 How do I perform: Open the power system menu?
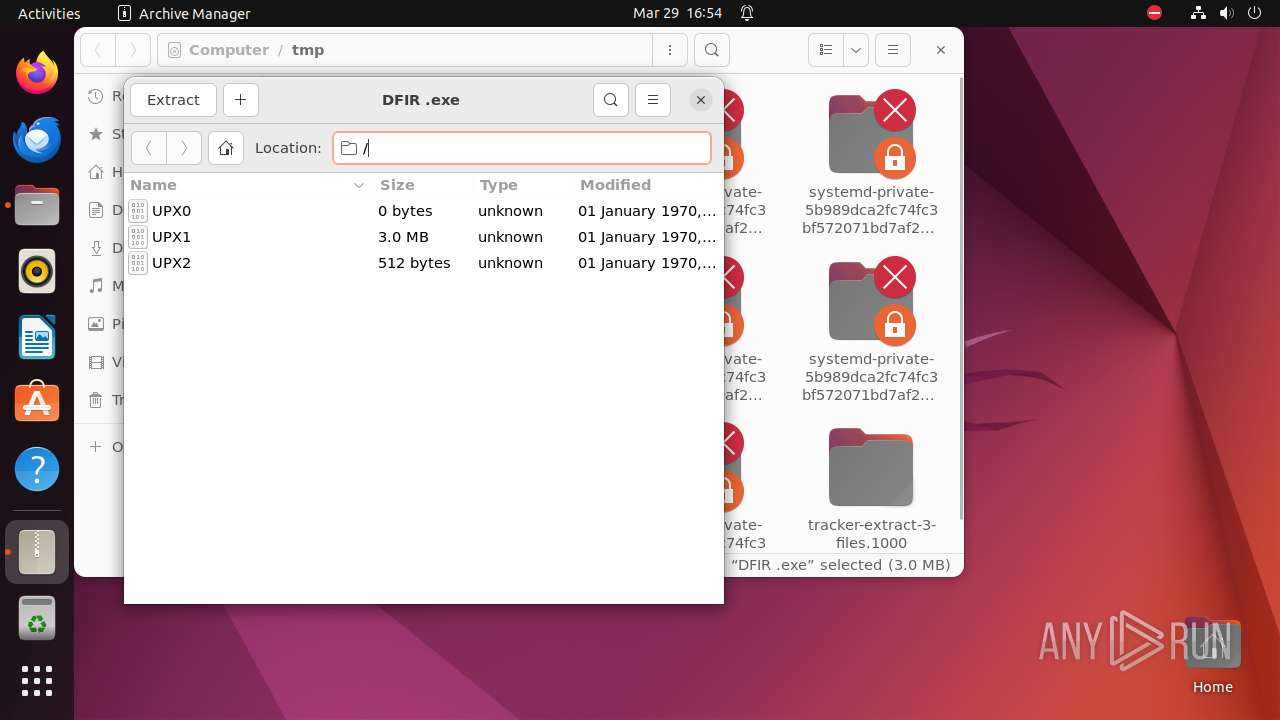click(x=1255, y=13)
